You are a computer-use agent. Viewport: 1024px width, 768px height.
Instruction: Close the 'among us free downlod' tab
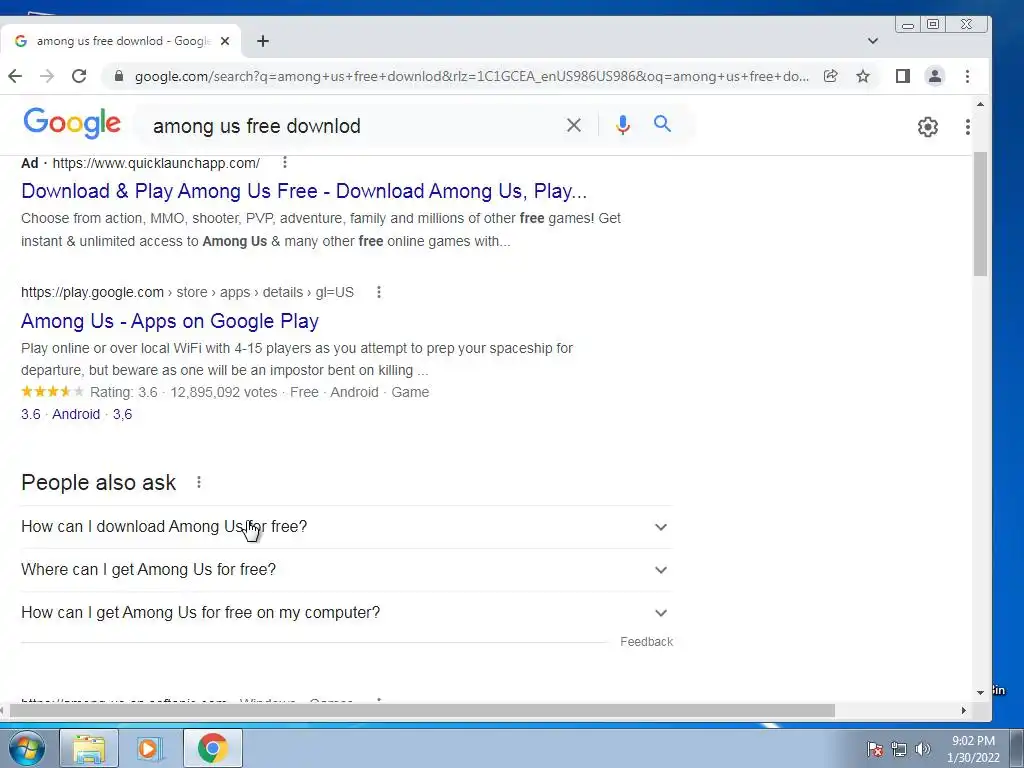225,41
